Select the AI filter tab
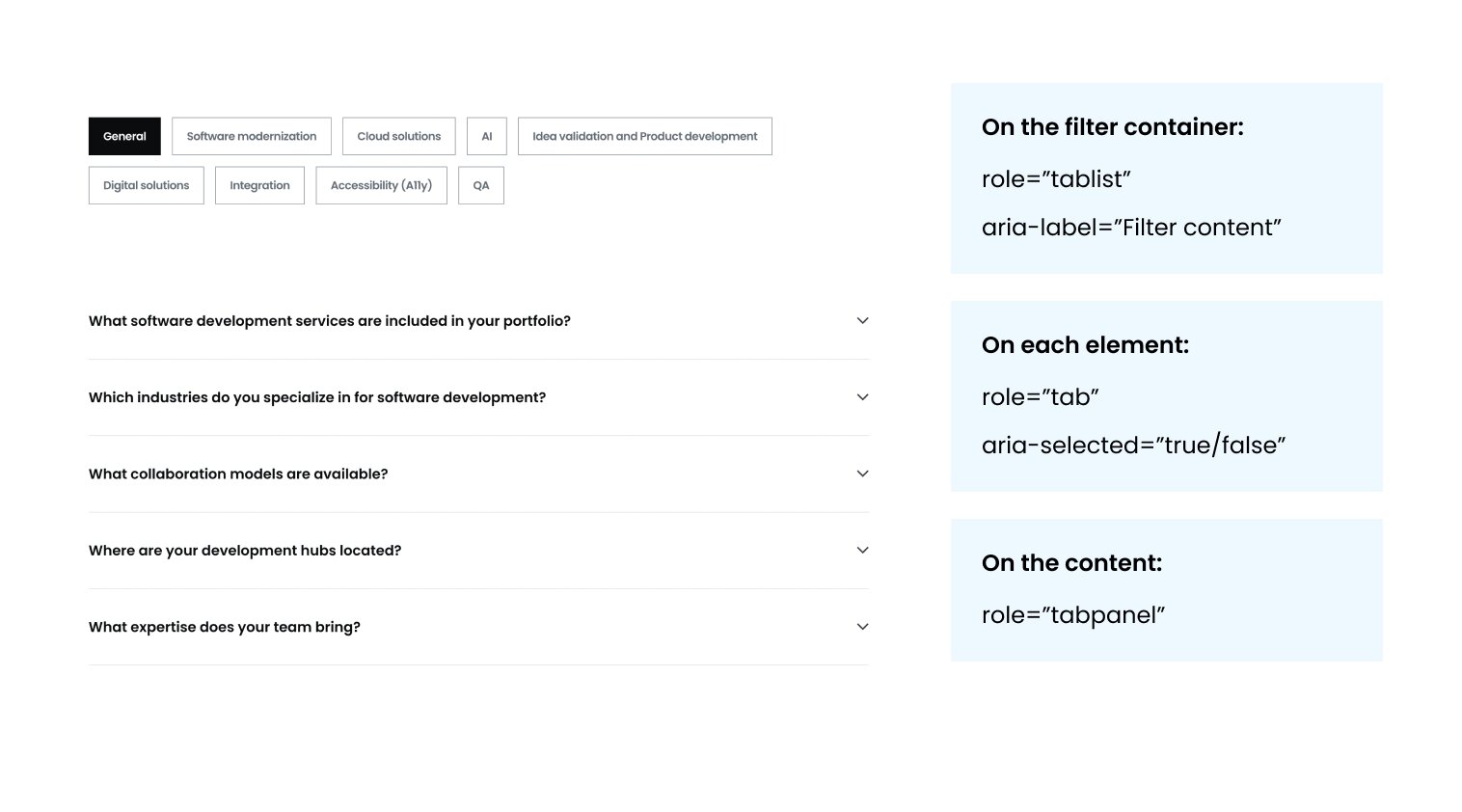Viewport: 1462px width, 812px height. pyautogui.click(x=487, y=136)
